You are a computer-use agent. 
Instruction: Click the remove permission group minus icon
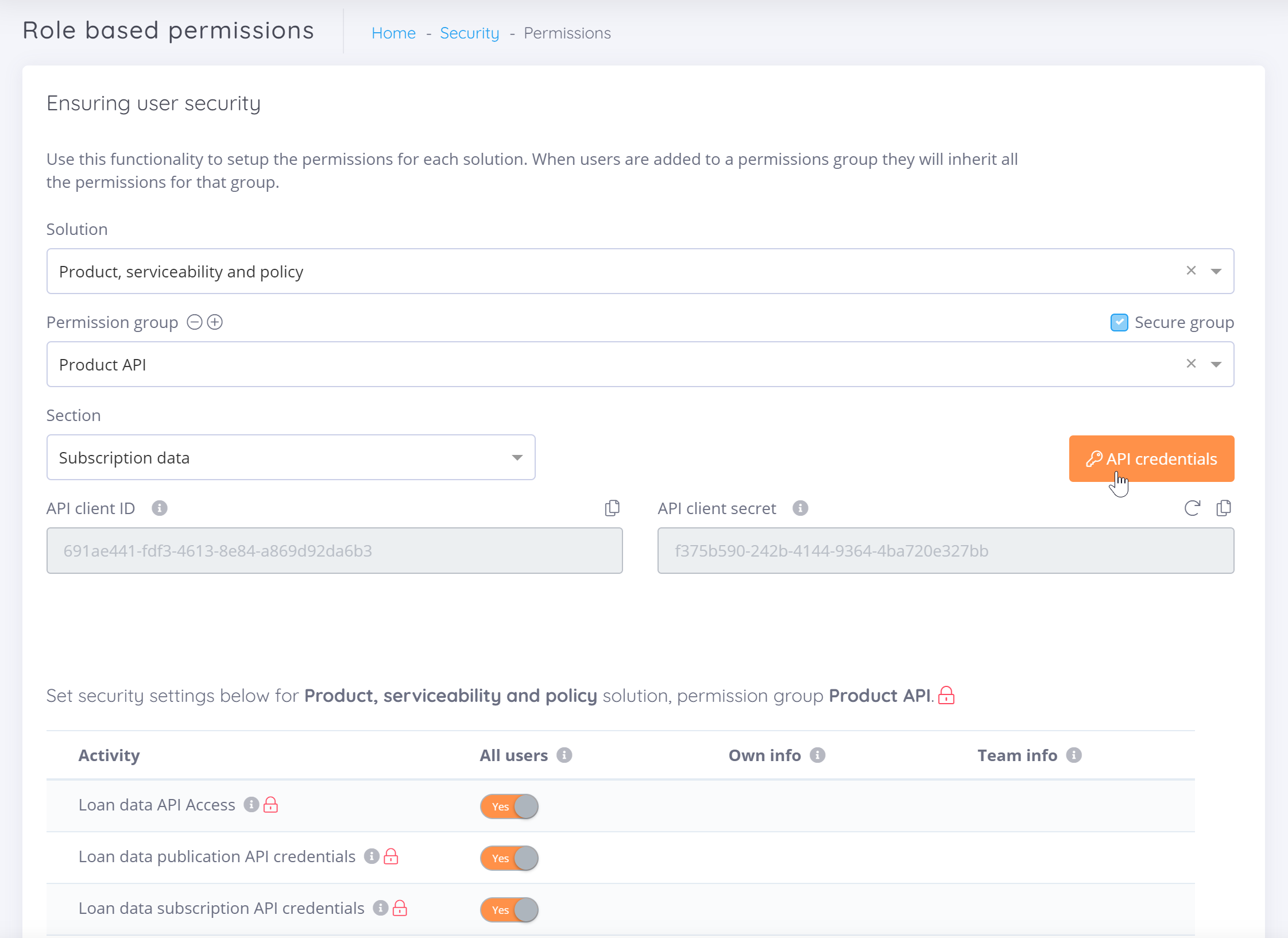195,322
